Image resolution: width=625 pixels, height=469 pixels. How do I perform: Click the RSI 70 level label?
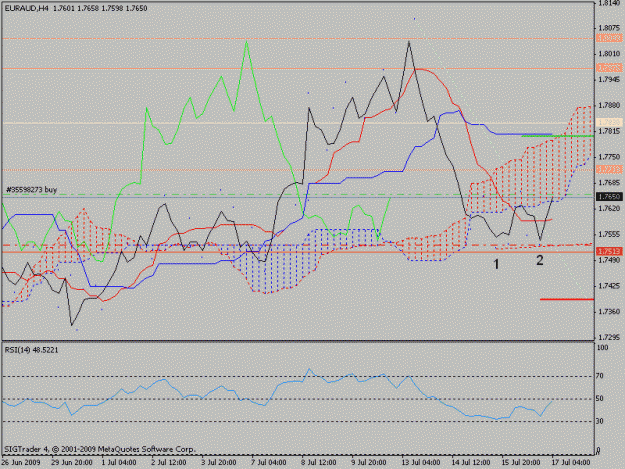coord(599,376)
